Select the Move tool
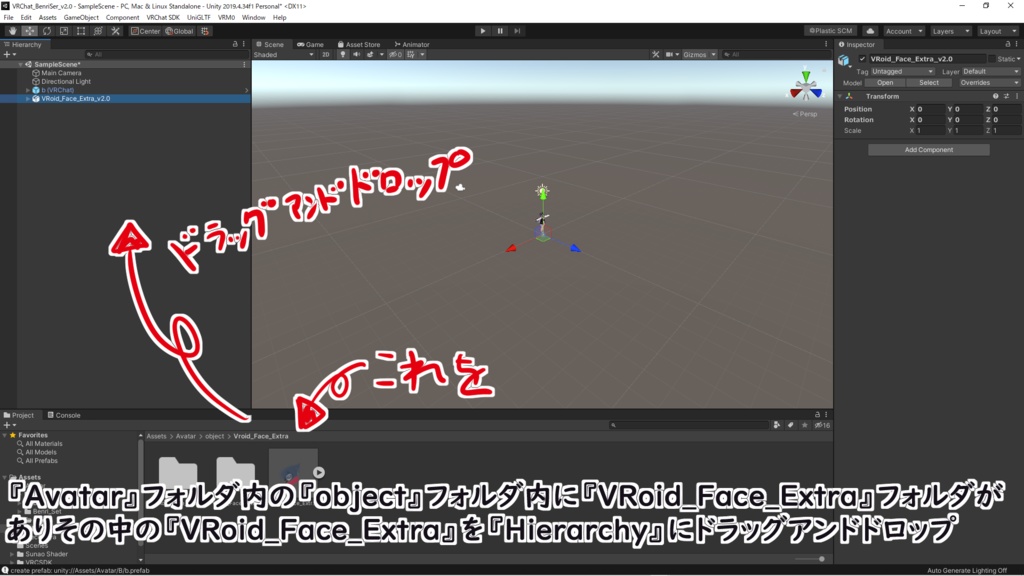 coord(29,30)
